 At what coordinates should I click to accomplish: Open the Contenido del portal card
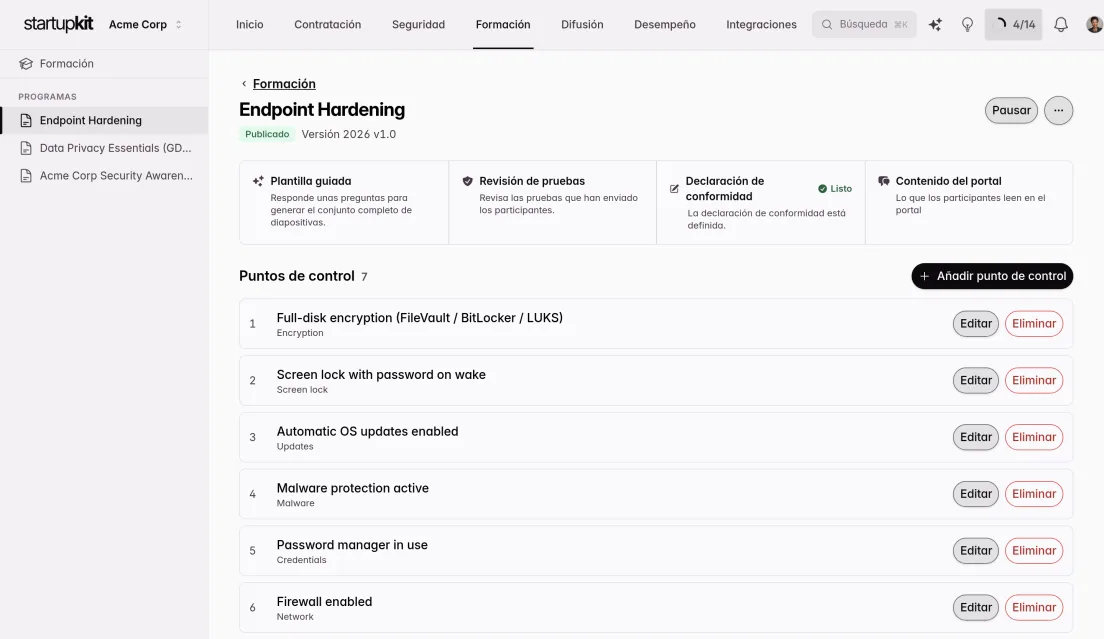[x=969, y=203]
